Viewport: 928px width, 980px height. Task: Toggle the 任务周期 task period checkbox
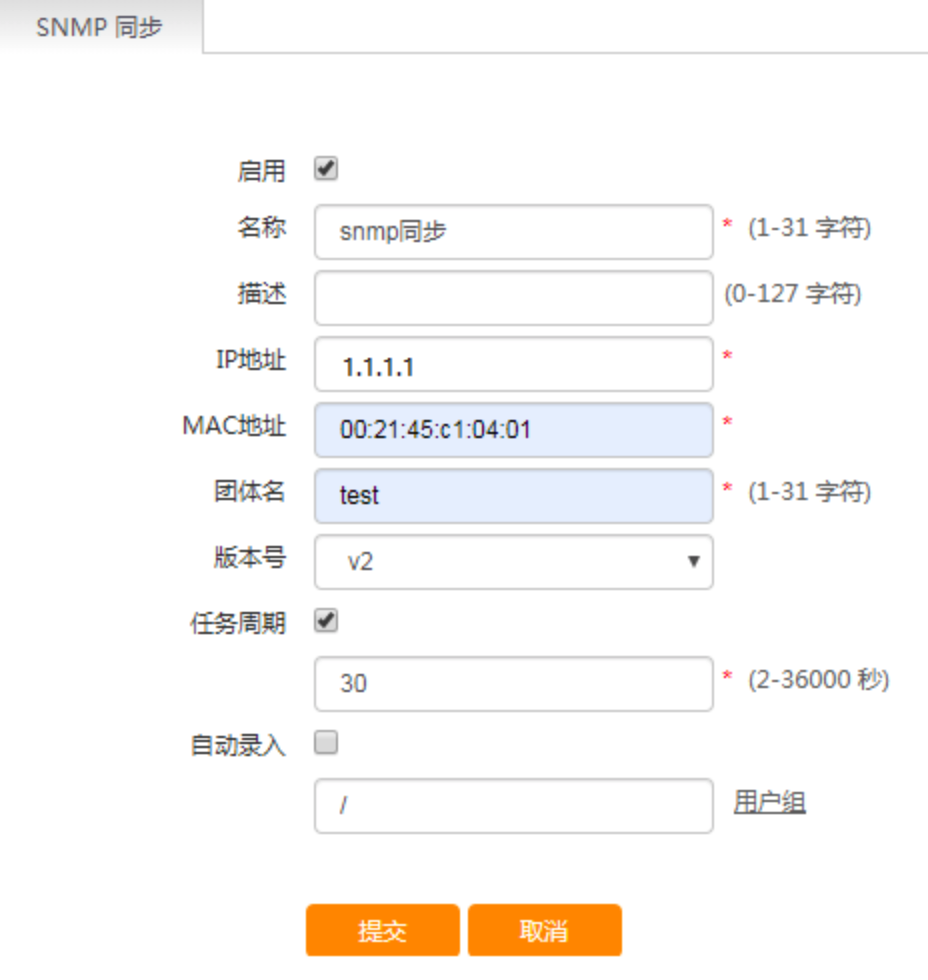pos(326,621)
